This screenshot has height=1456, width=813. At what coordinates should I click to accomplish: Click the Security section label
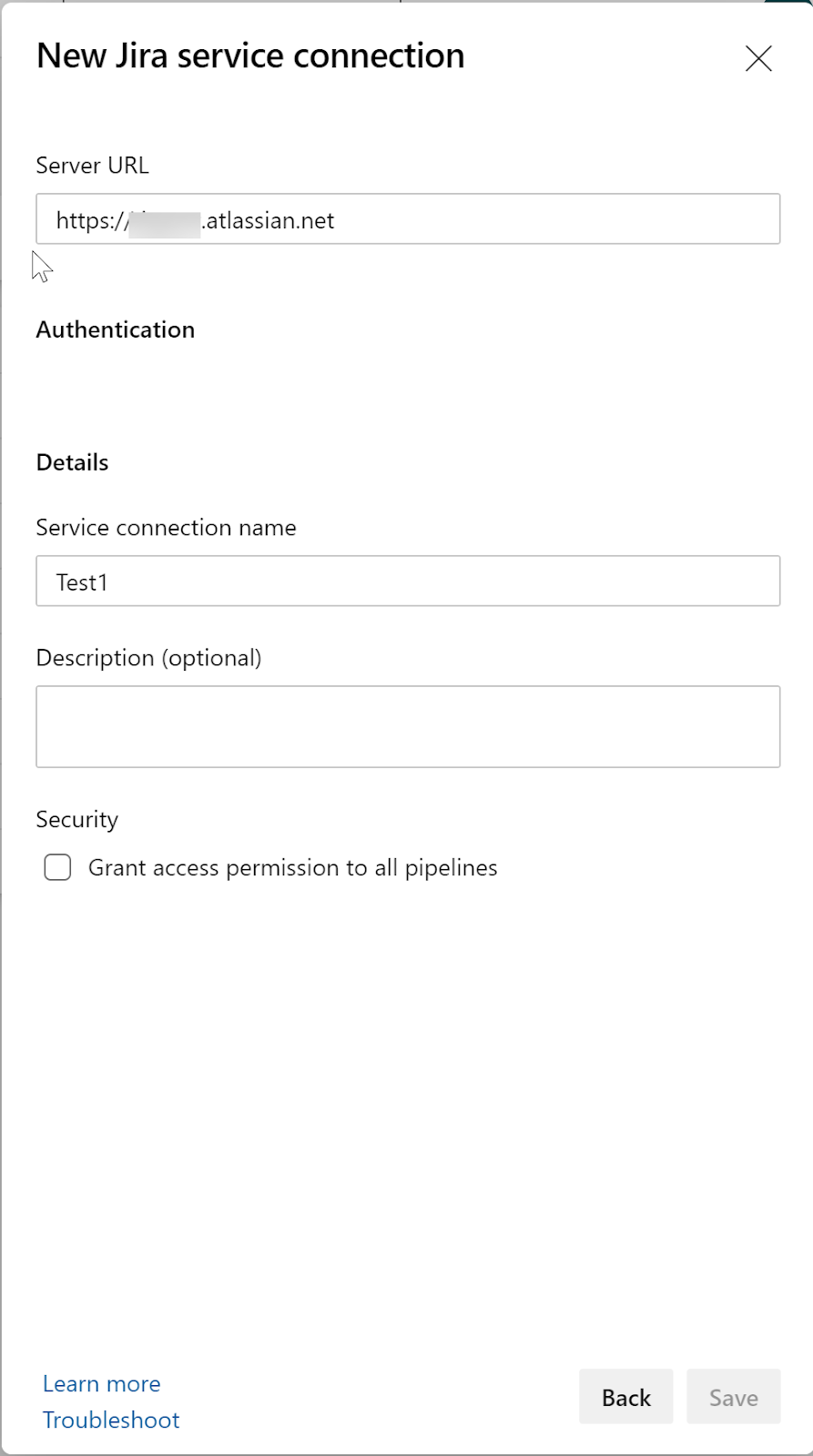pos(76,819)
